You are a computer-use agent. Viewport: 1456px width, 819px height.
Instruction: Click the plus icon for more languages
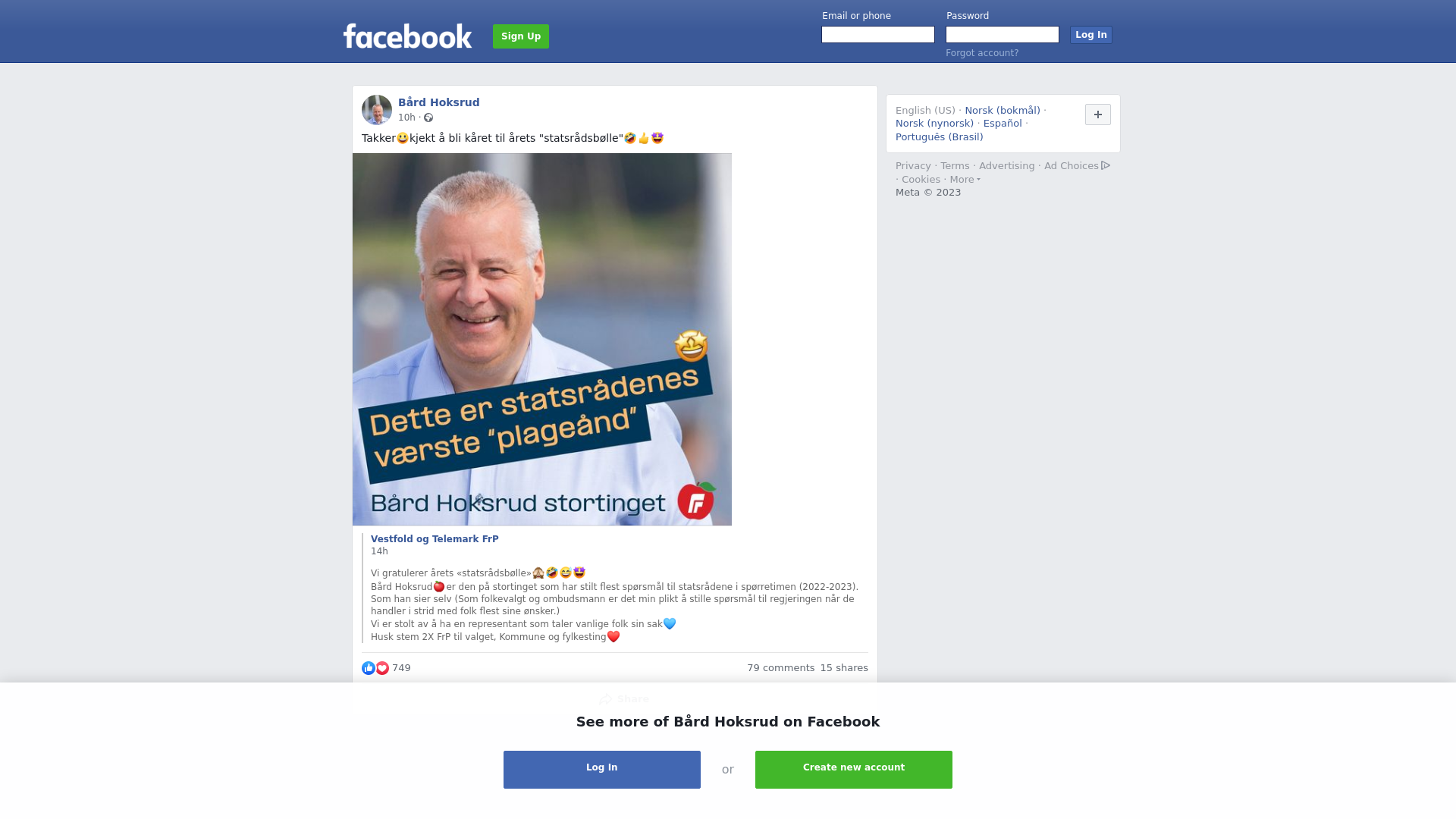(1098, 115)
